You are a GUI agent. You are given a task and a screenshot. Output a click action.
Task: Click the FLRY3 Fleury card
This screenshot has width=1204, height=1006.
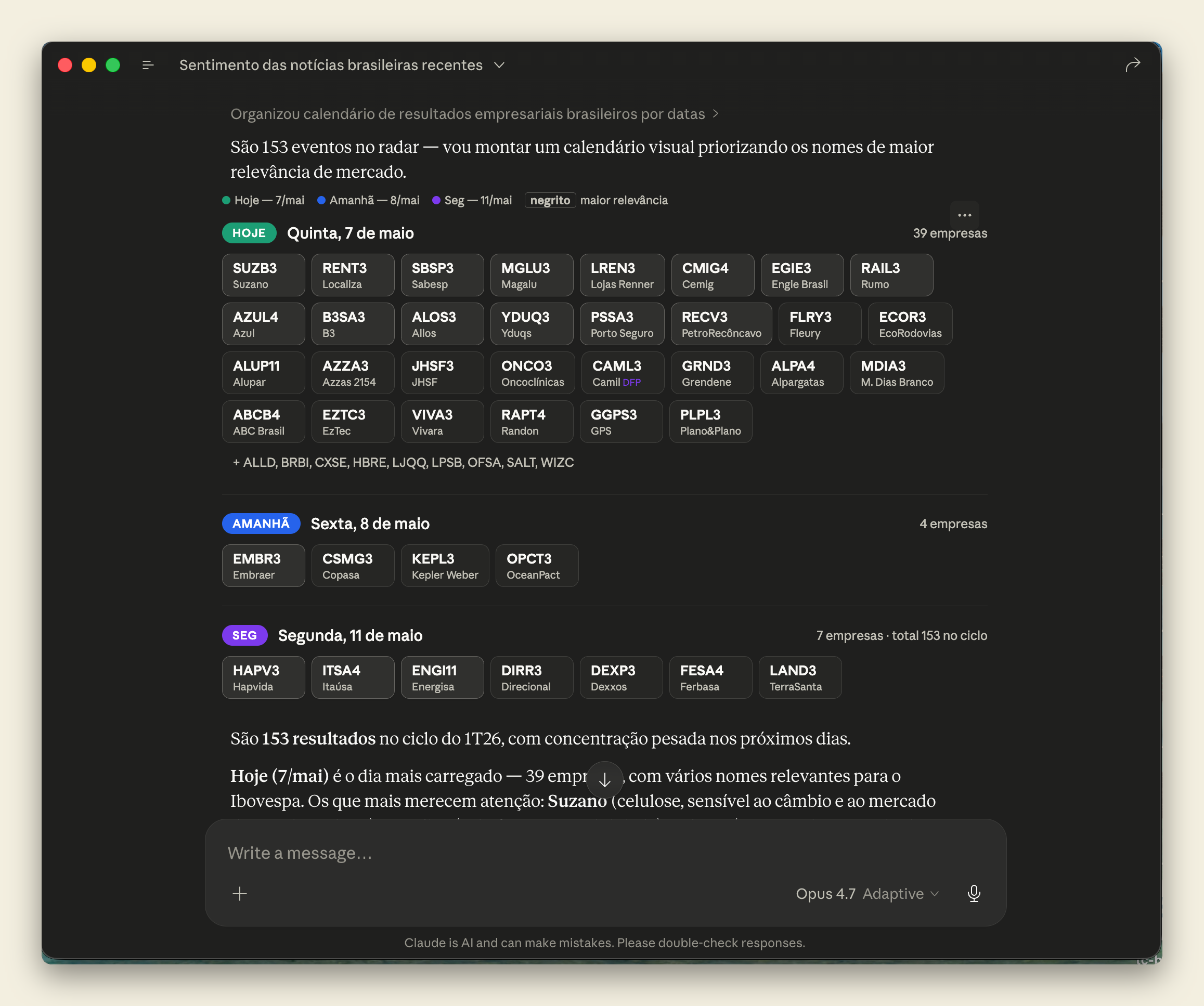pyautogui.click(x=820, y=324)
